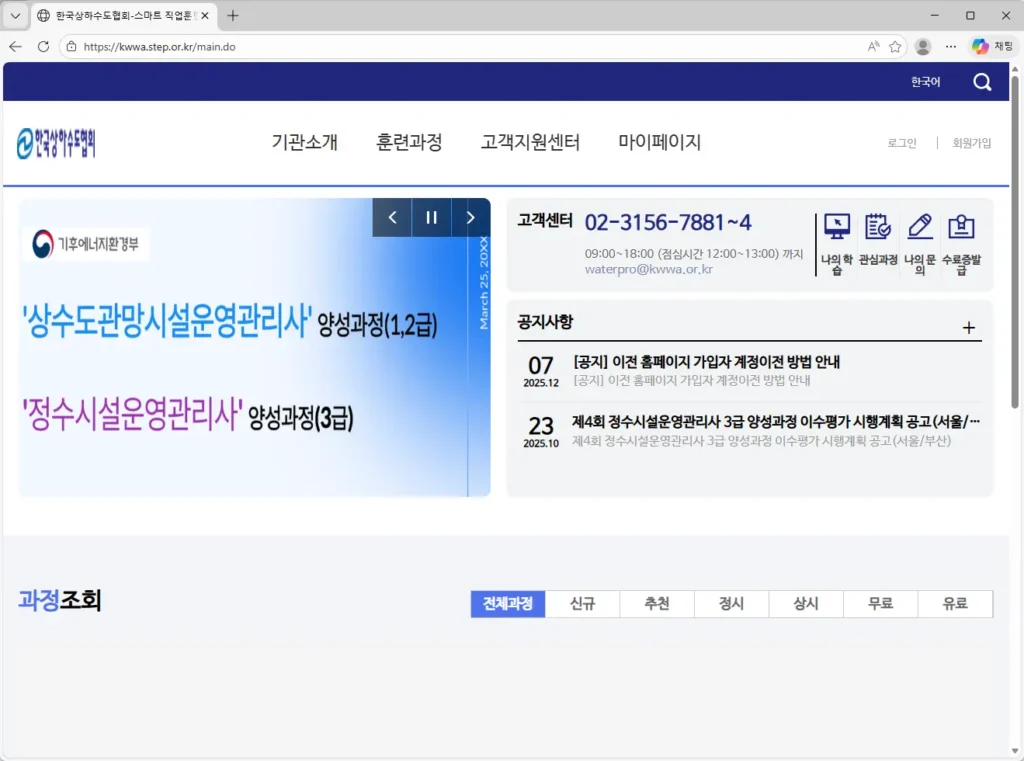Expand the 공지사항 list with the plus
The image size is (1024, 761).
coord(968,327)
